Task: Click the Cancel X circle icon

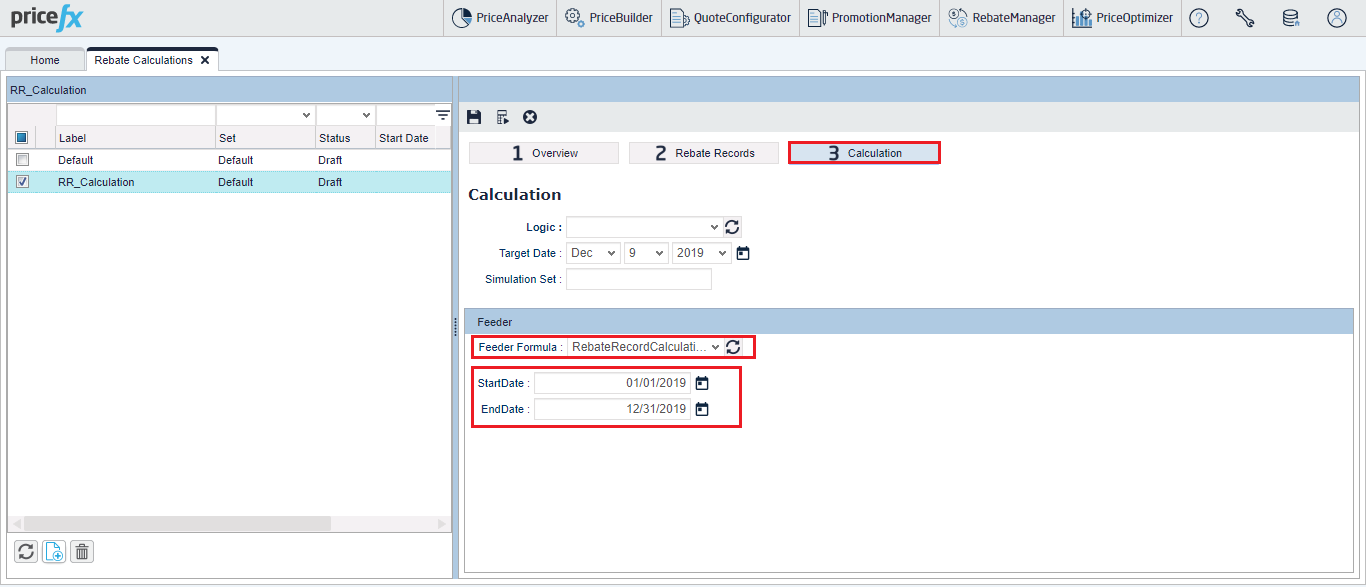Action: coord(530,117)
